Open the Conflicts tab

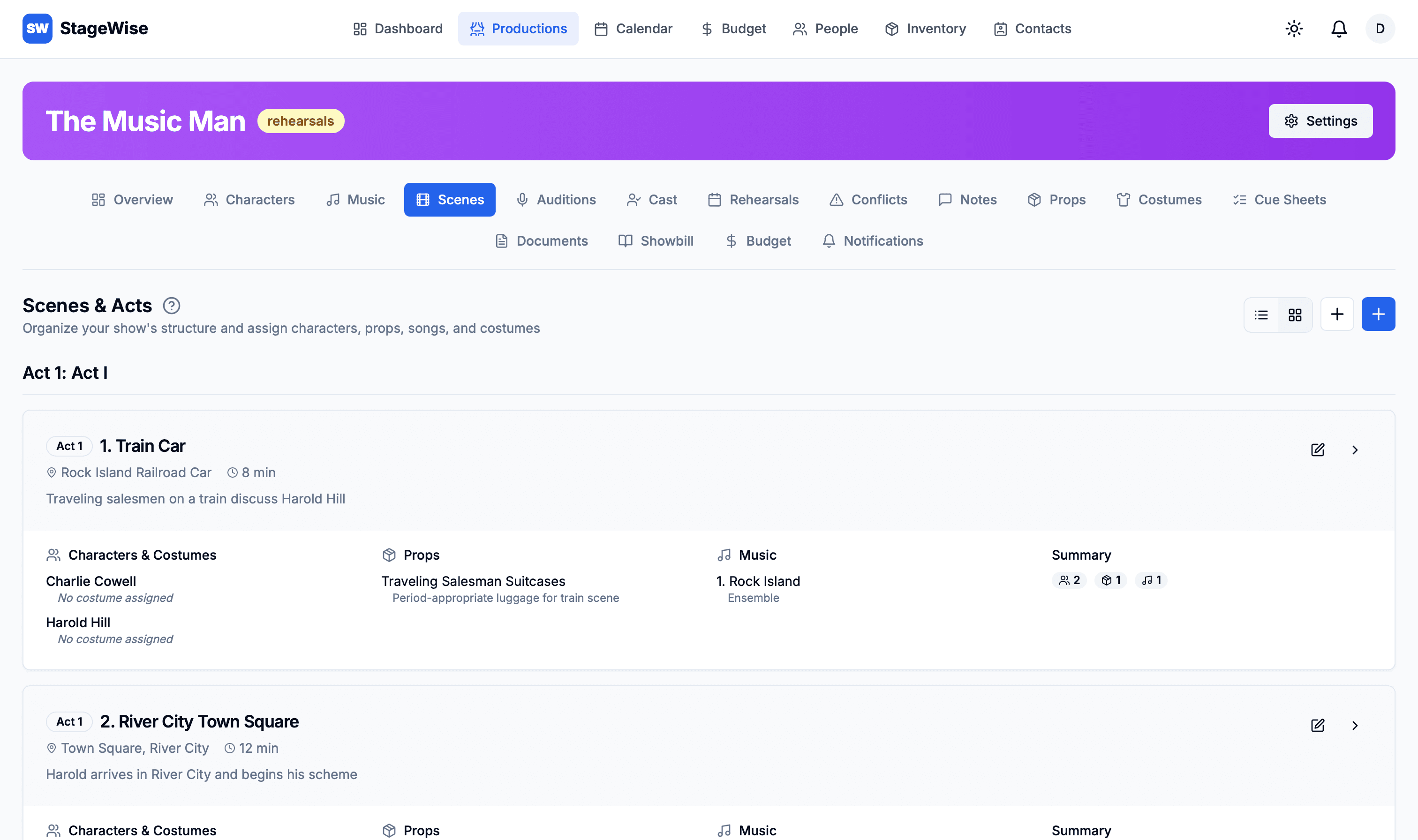[x=868, y=200]
